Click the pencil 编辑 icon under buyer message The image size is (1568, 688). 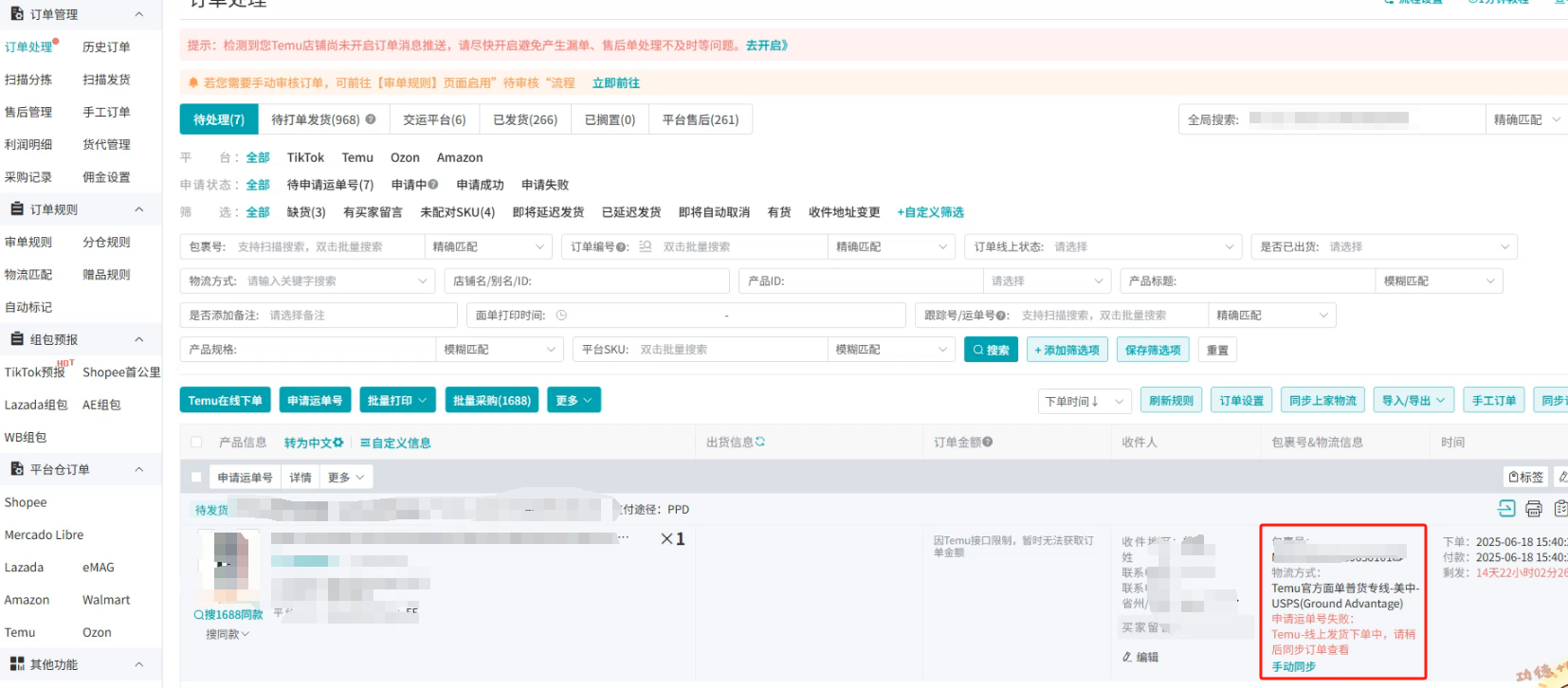(1127, 657)
